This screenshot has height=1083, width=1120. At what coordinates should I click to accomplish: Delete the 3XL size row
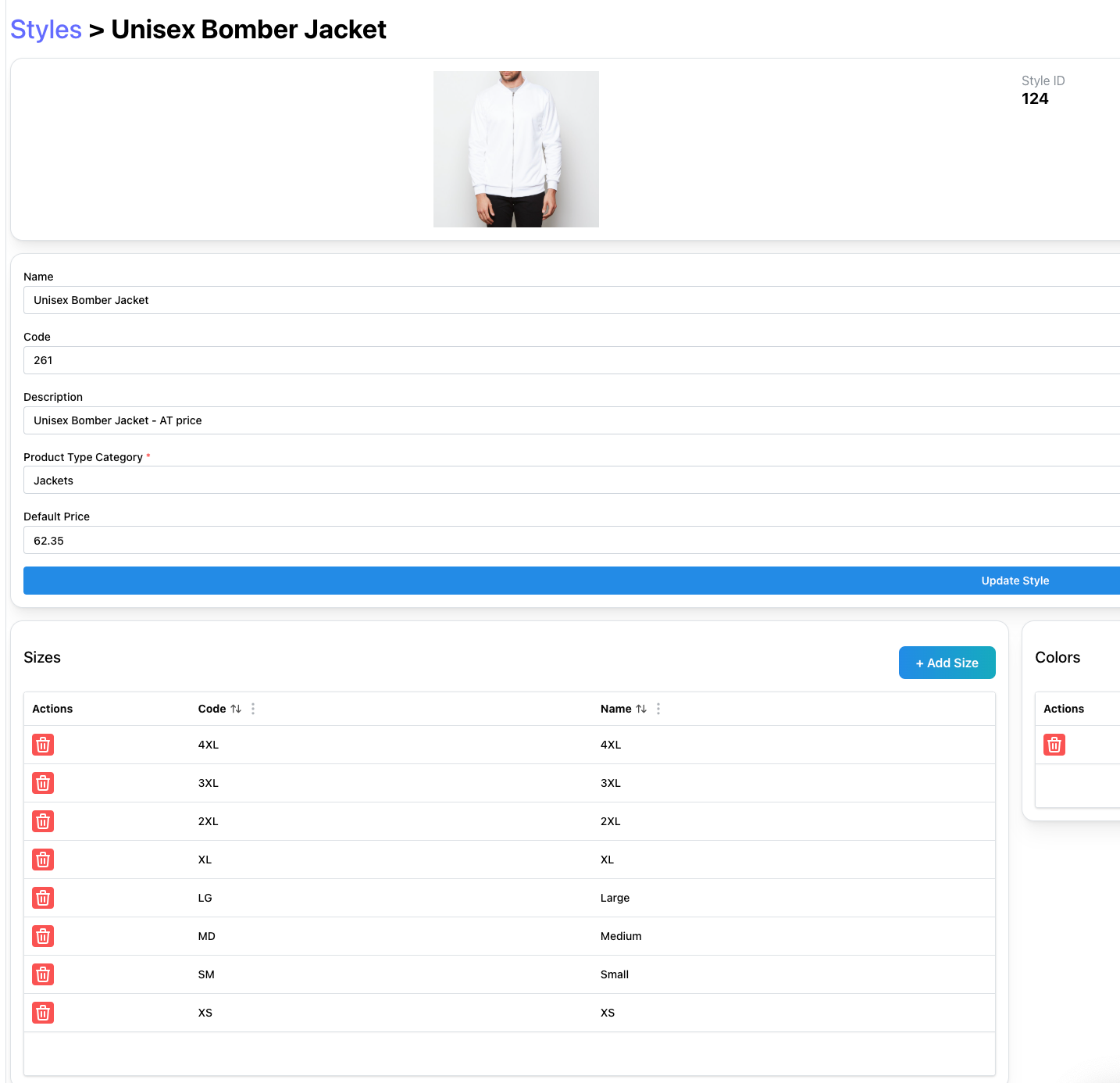[43, 783]
